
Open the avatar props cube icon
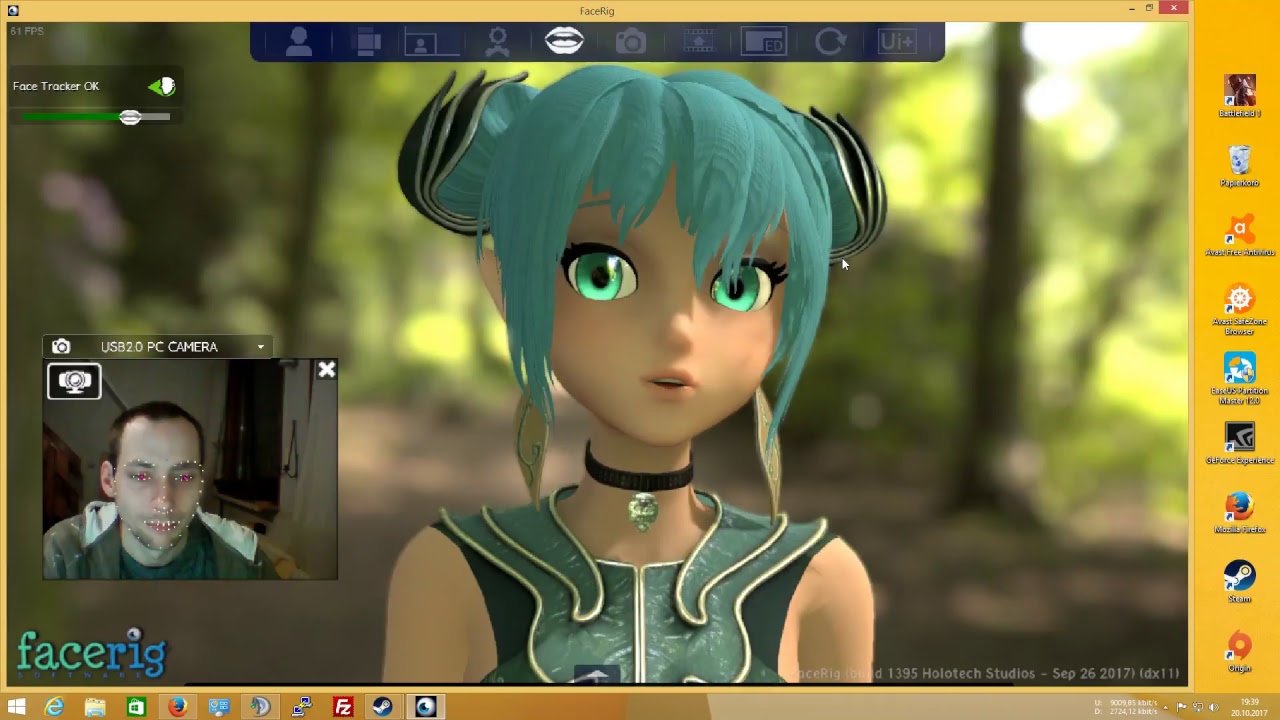click(x=368, y=42)
